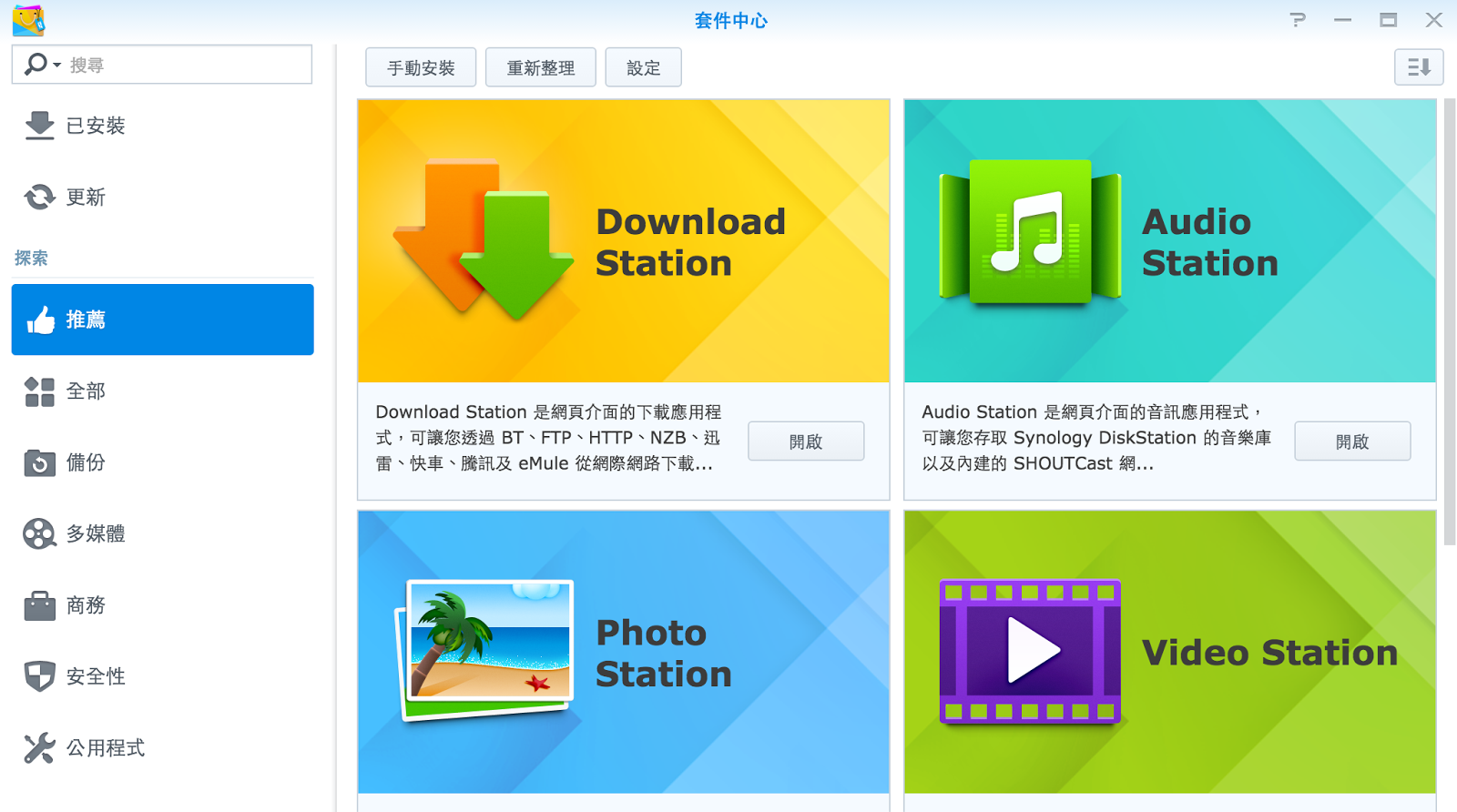The width and height of the screenshot is (1457, 812).
Task: Open the Audio Station banner
Action: (1170, 241)
